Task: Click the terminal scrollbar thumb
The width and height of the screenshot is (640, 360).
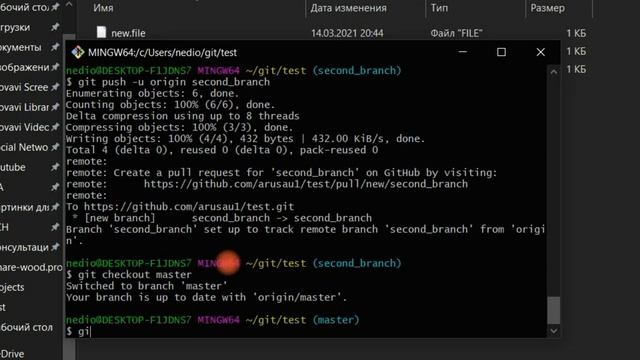Action: click(553, 310)
